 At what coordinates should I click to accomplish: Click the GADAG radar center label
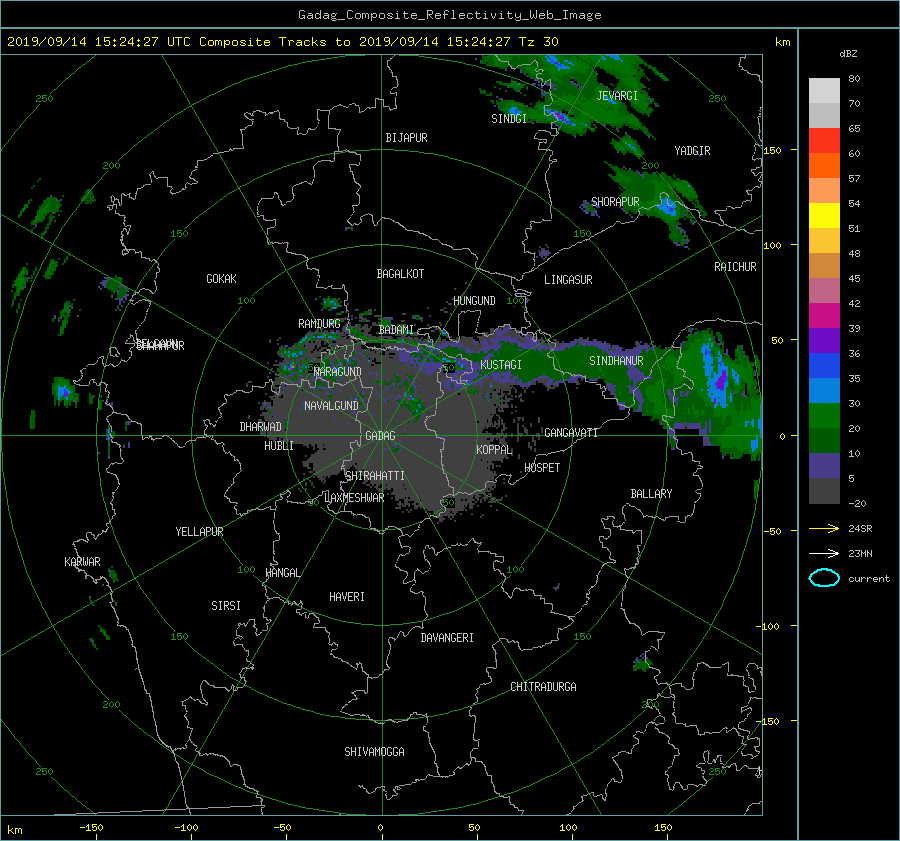pyautogui.click(x=380, y=436)
